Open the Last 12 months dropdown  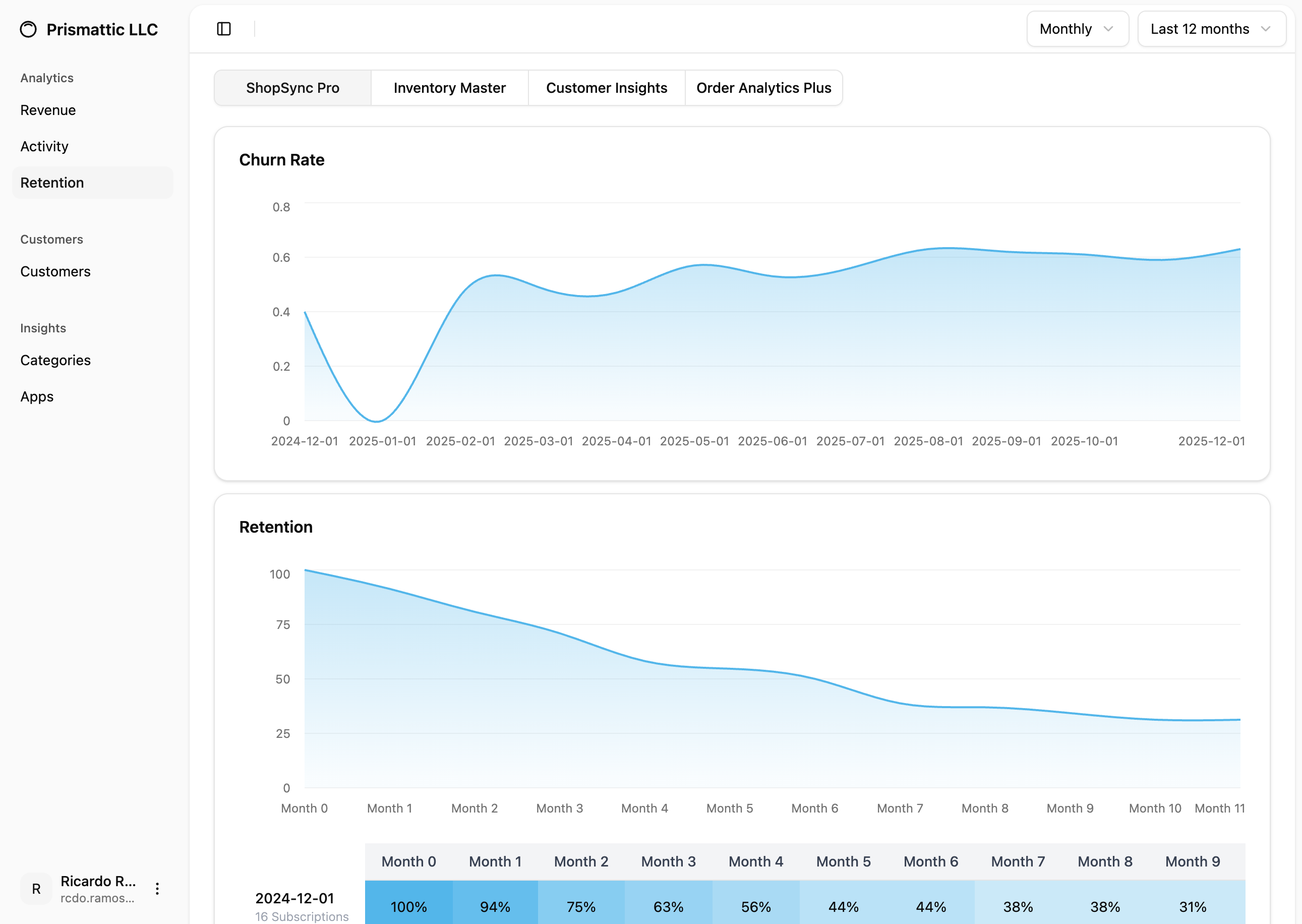point(1211,29)
